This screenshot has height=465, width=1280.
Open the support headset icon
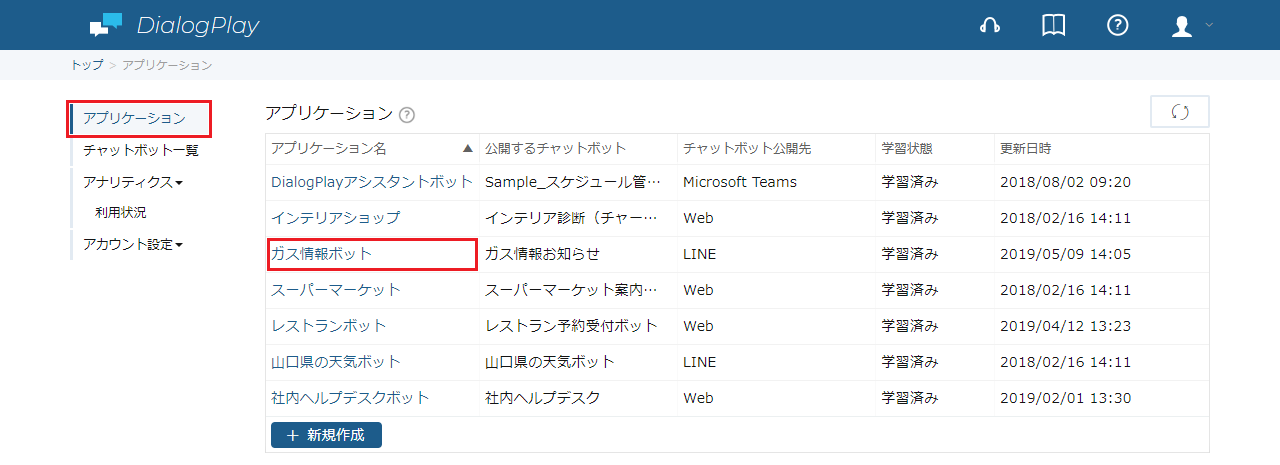pyautogui.click(x=990, y=26)
